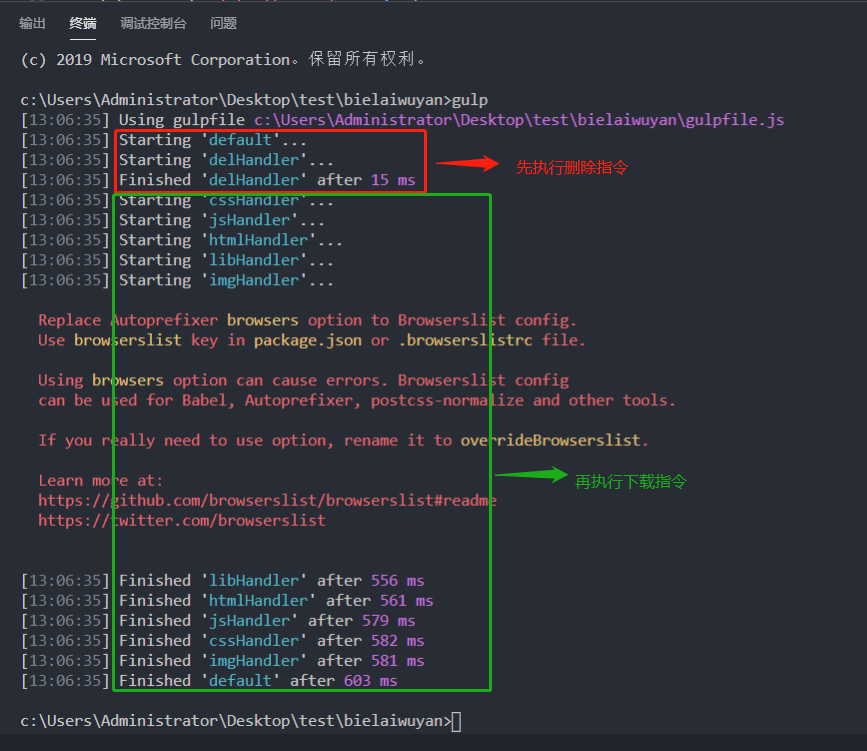Click the 'Using browsers option can cause errors' line
The image size is (867, 751).
[x=304, y=380]
